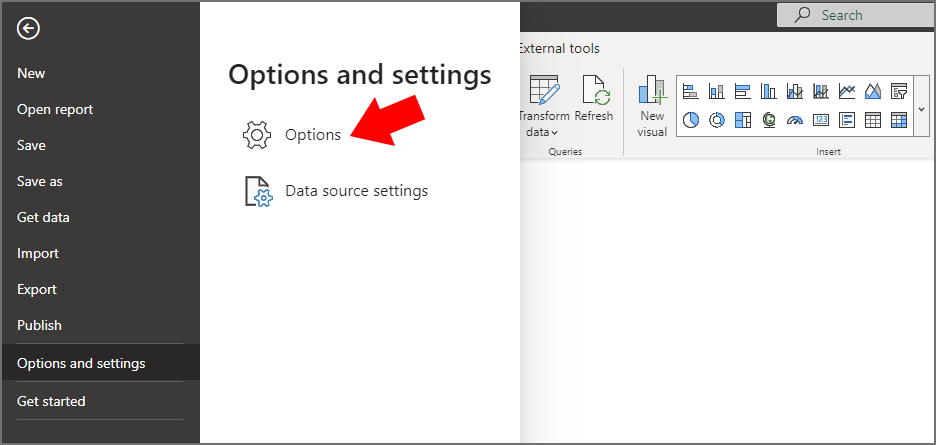Select the External tools ribbon tab
The width and height of the screenshot is (936, 445).
[x=559, y=48]
